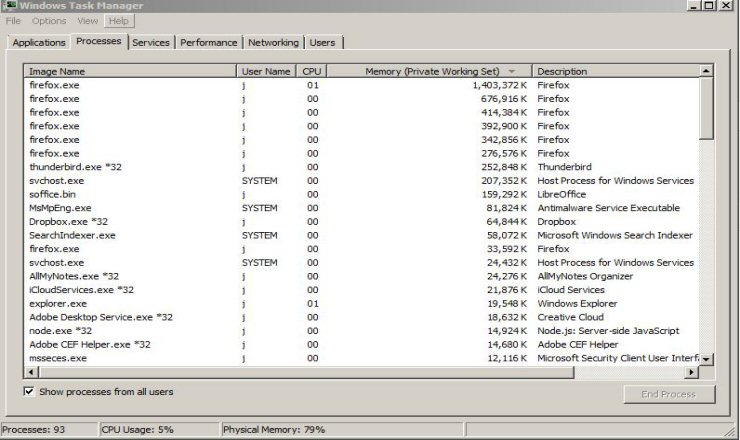The width and height of the screenshot is (740, 440).
Task: Maximize the Task Manager window
Action: pos(709,5)
